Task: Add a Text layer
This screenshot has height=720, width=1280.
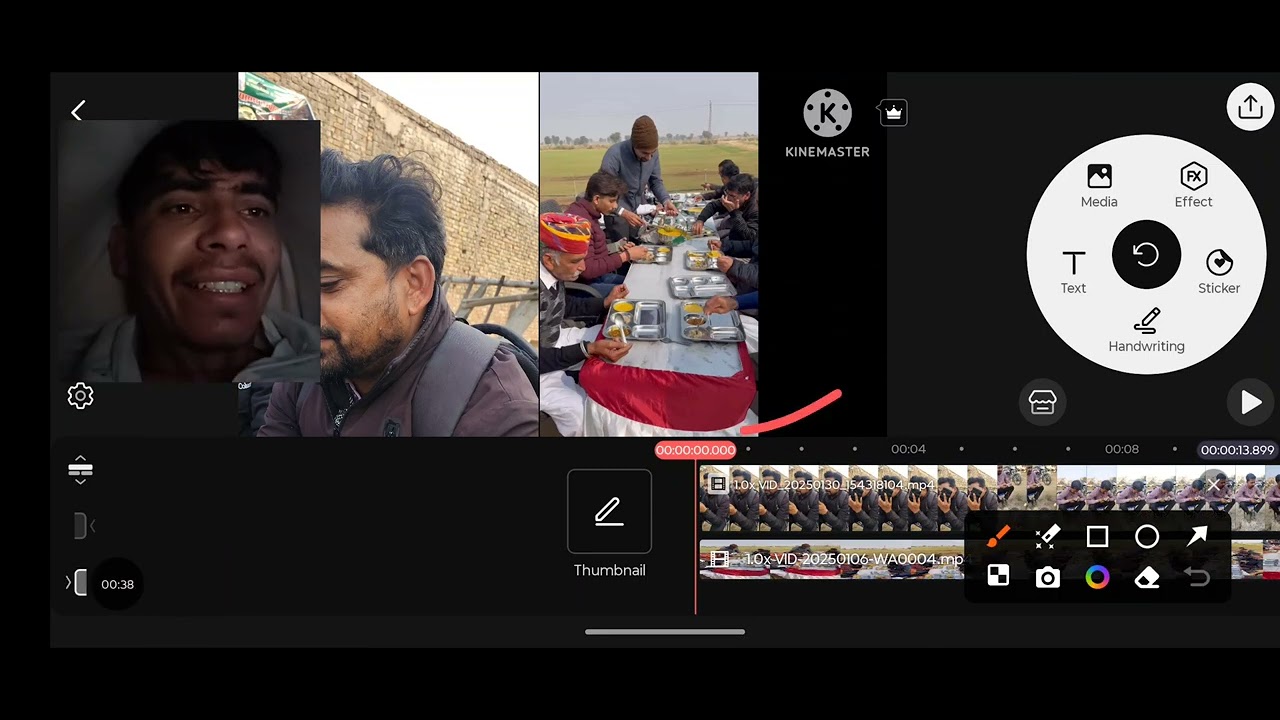Action: [x=1073, y=272]
